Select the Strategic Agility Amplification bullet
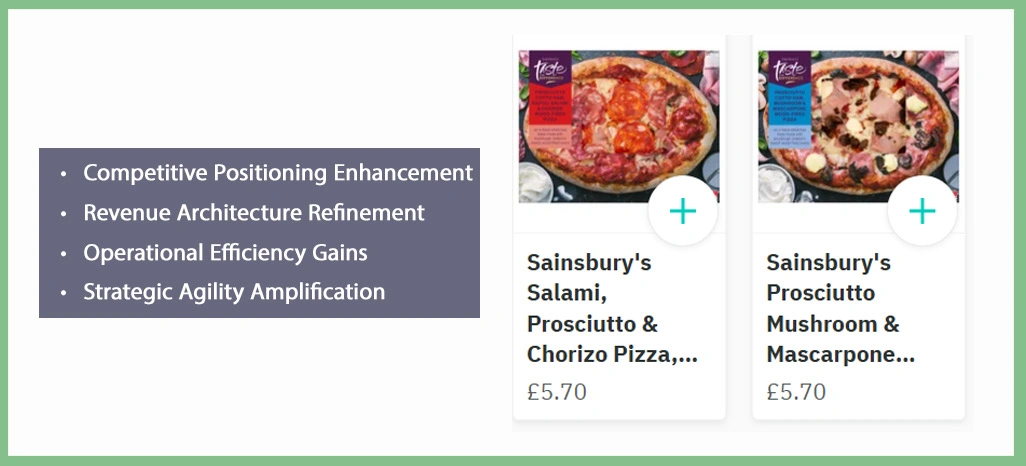 pyautogui.click(x=234, y=292)
